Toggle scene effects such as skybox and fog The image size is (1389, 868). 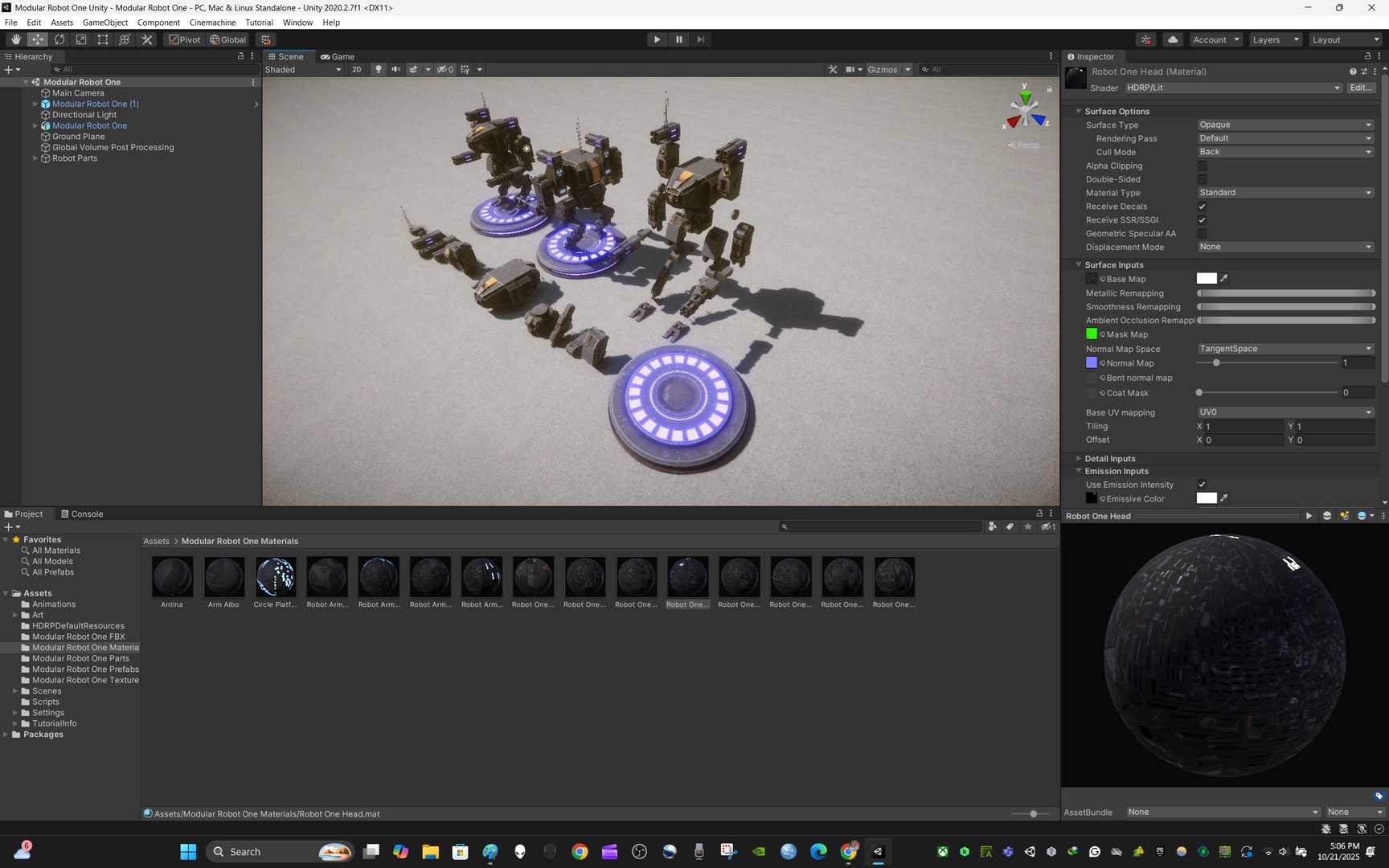(x=413, y=69)
